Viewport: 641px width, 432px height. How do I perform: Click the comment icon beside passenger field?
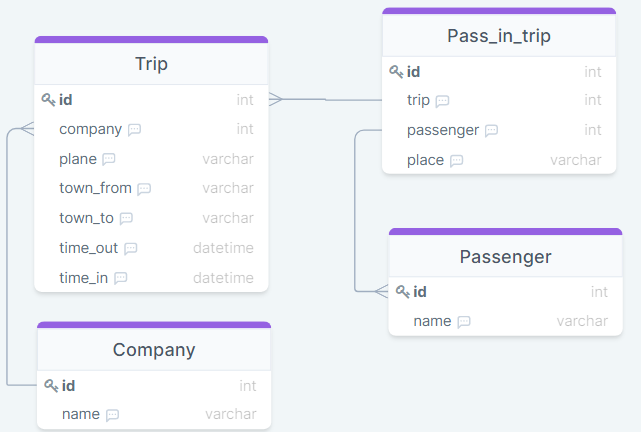pos(491,130)
